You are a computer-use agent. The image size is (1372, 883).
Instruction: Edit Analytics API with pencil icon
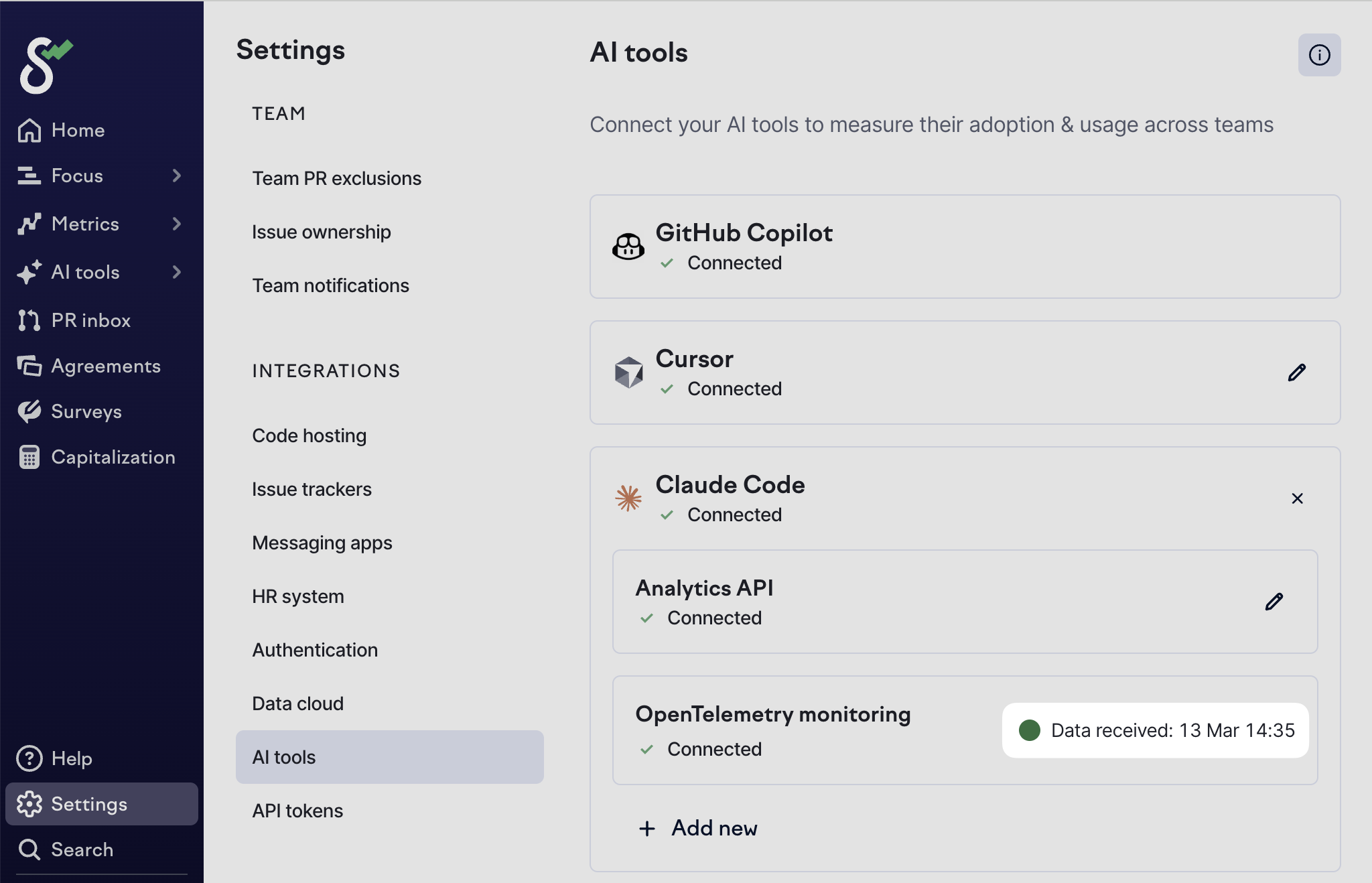(1274, 602)
